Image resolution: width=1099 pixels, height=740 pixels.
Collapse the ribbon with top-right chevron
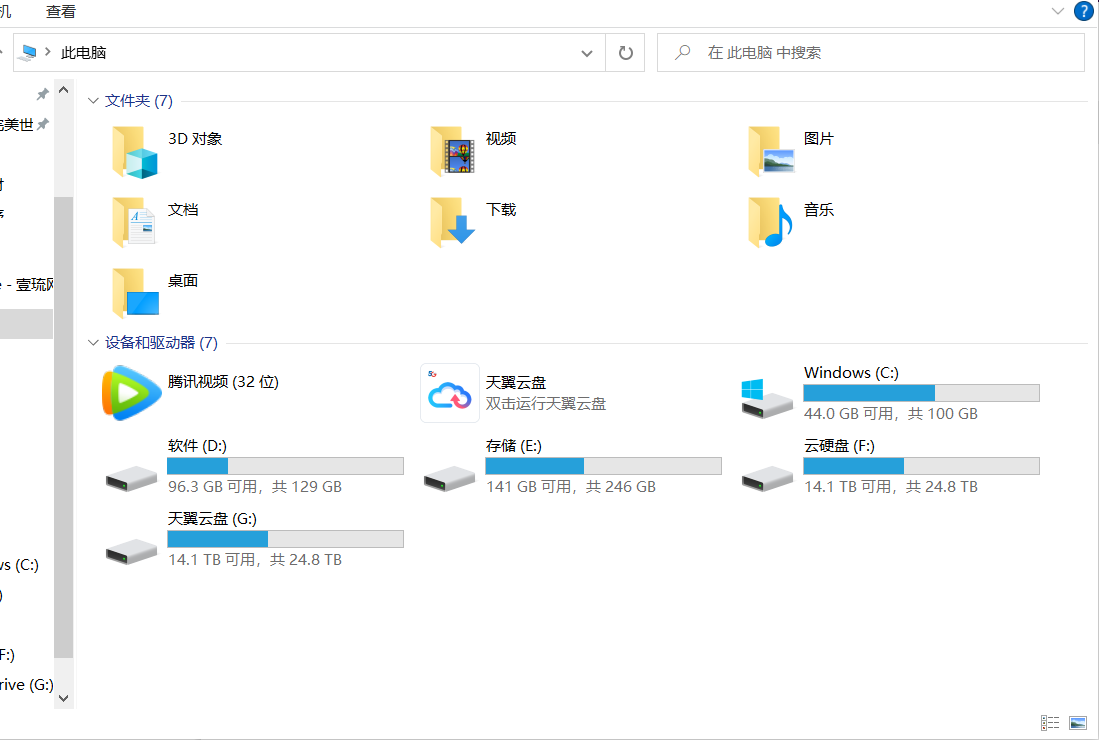(1058, 11)
